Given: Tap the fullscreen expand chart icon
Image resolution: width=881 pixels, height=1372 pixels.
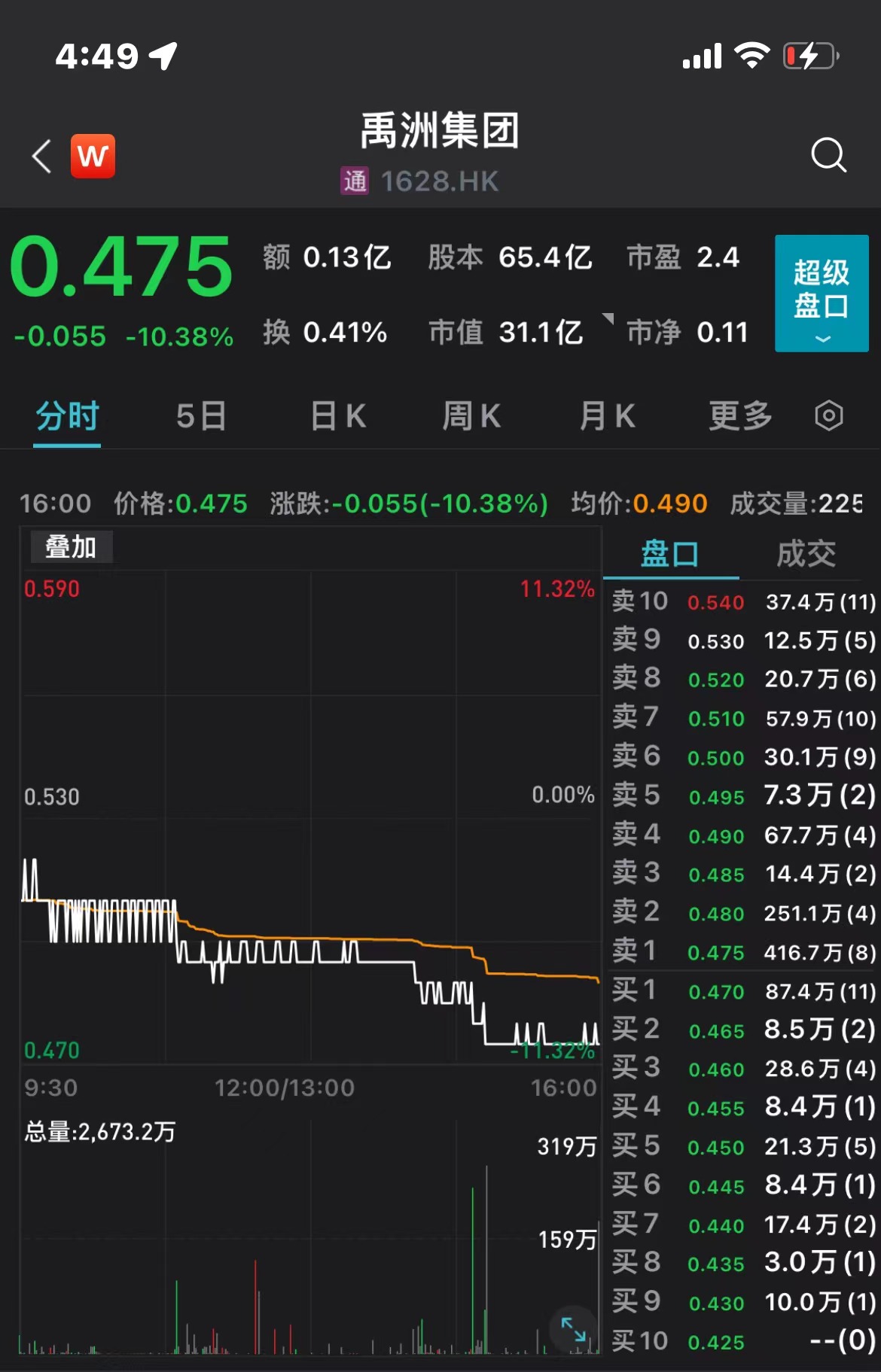Looking at the screenshot, I should tap(573, 1329).
